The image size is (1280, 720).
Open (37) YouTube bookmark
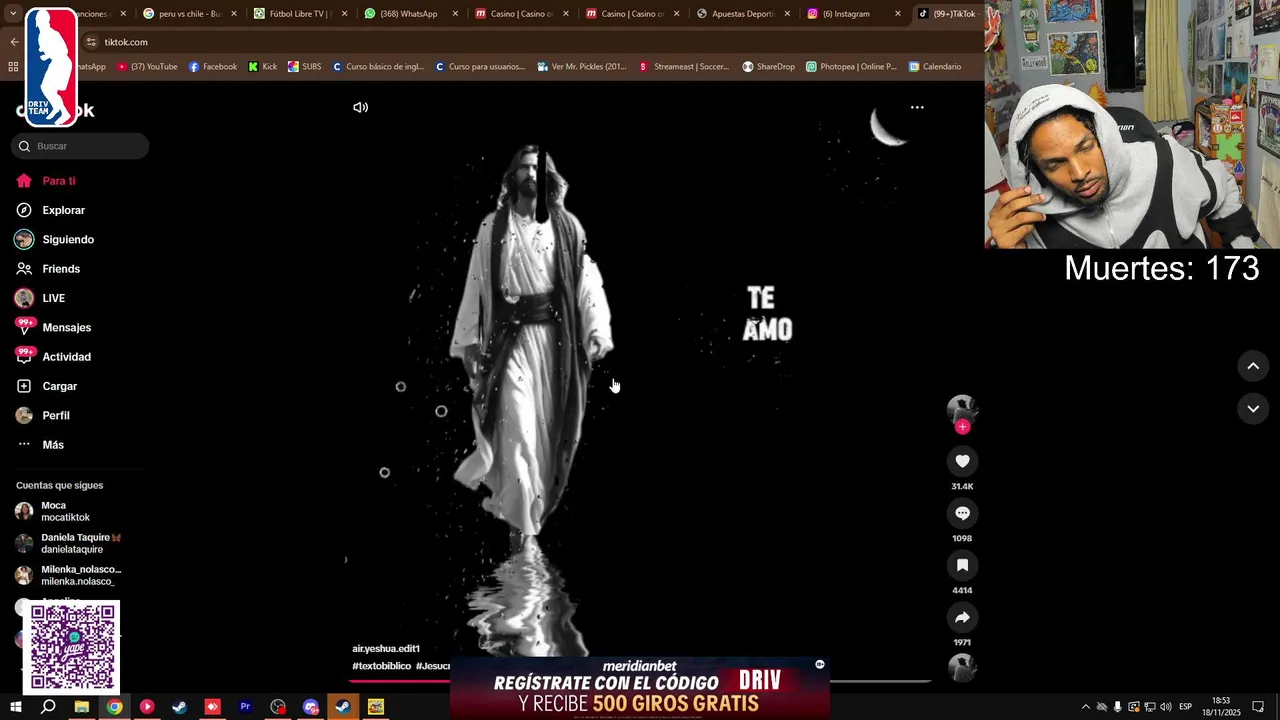point(147,67)
